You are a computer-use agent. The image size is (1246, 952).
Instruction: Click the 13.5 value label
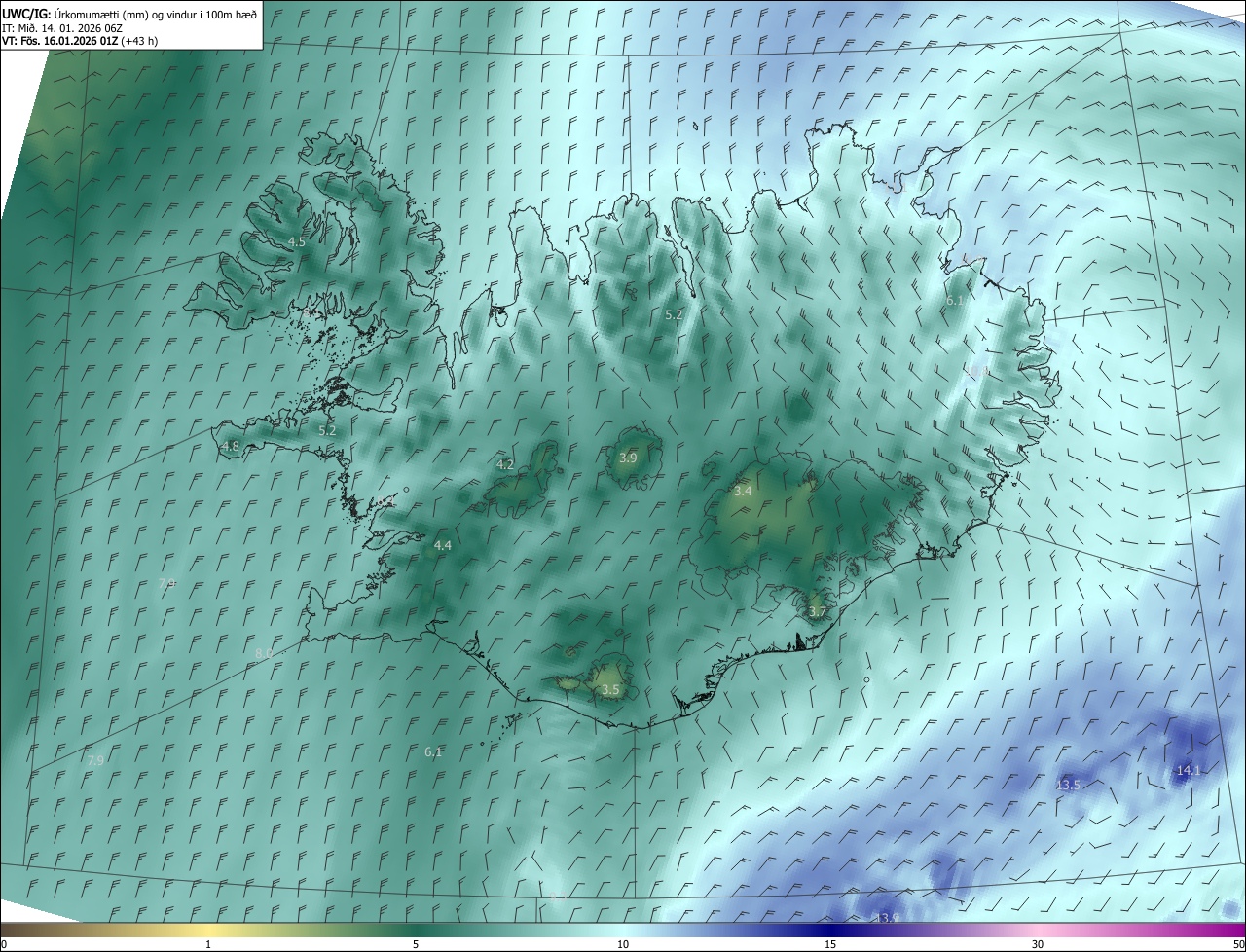[x=1069, y=785]
